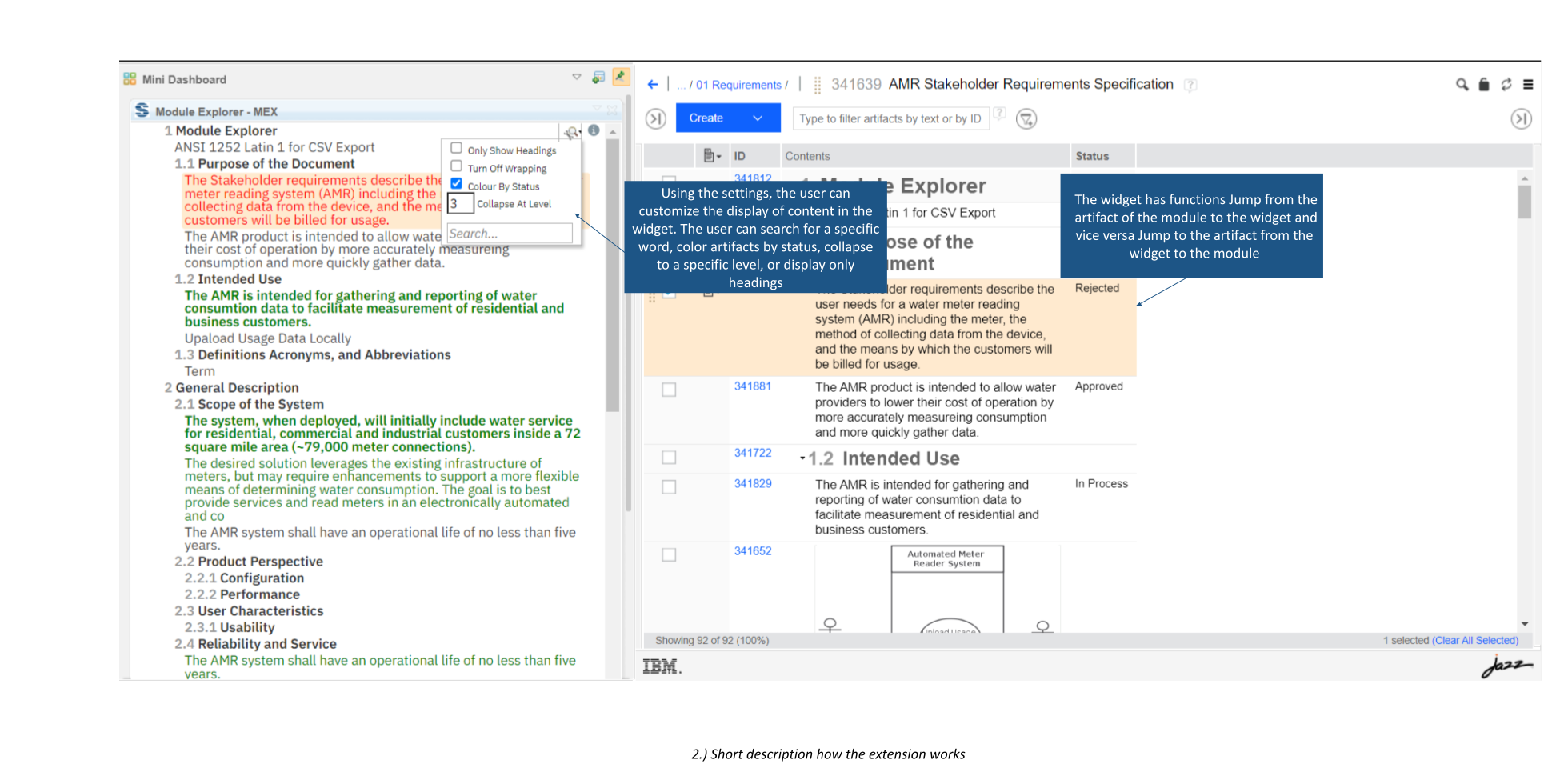Click the add filter funnel icon
This screenshot has width=1560, height=784.
point(1026,119)
